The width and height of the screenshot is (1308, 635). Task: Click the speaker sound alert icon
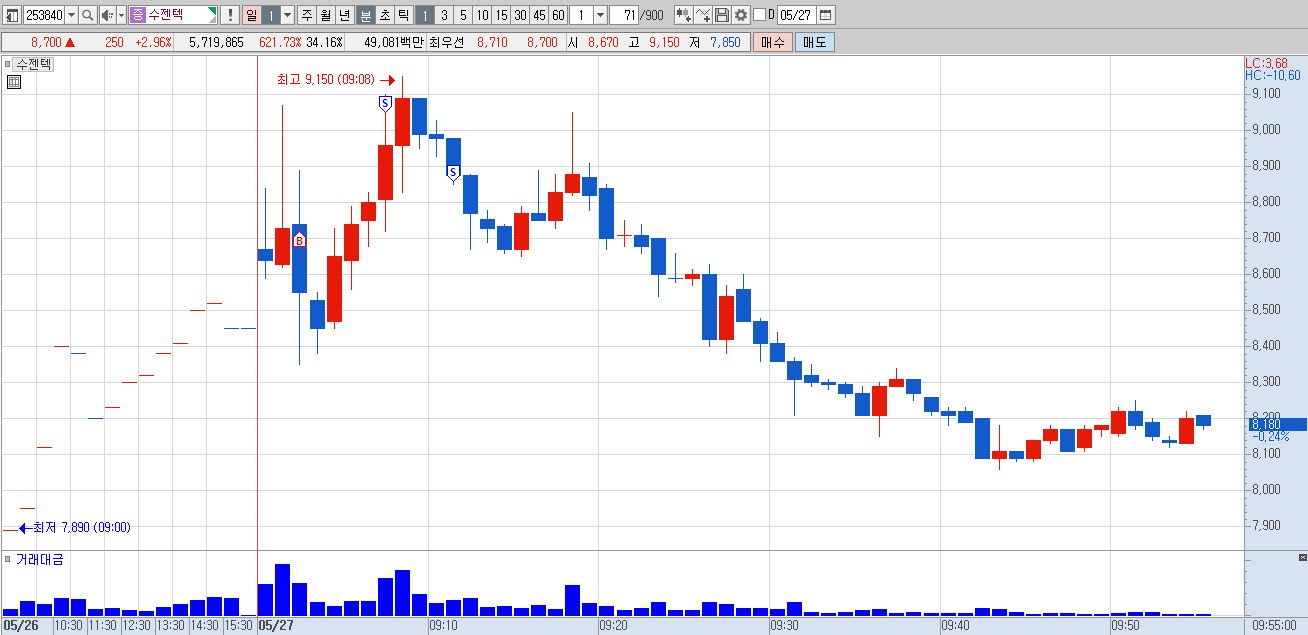pos(107,15)
